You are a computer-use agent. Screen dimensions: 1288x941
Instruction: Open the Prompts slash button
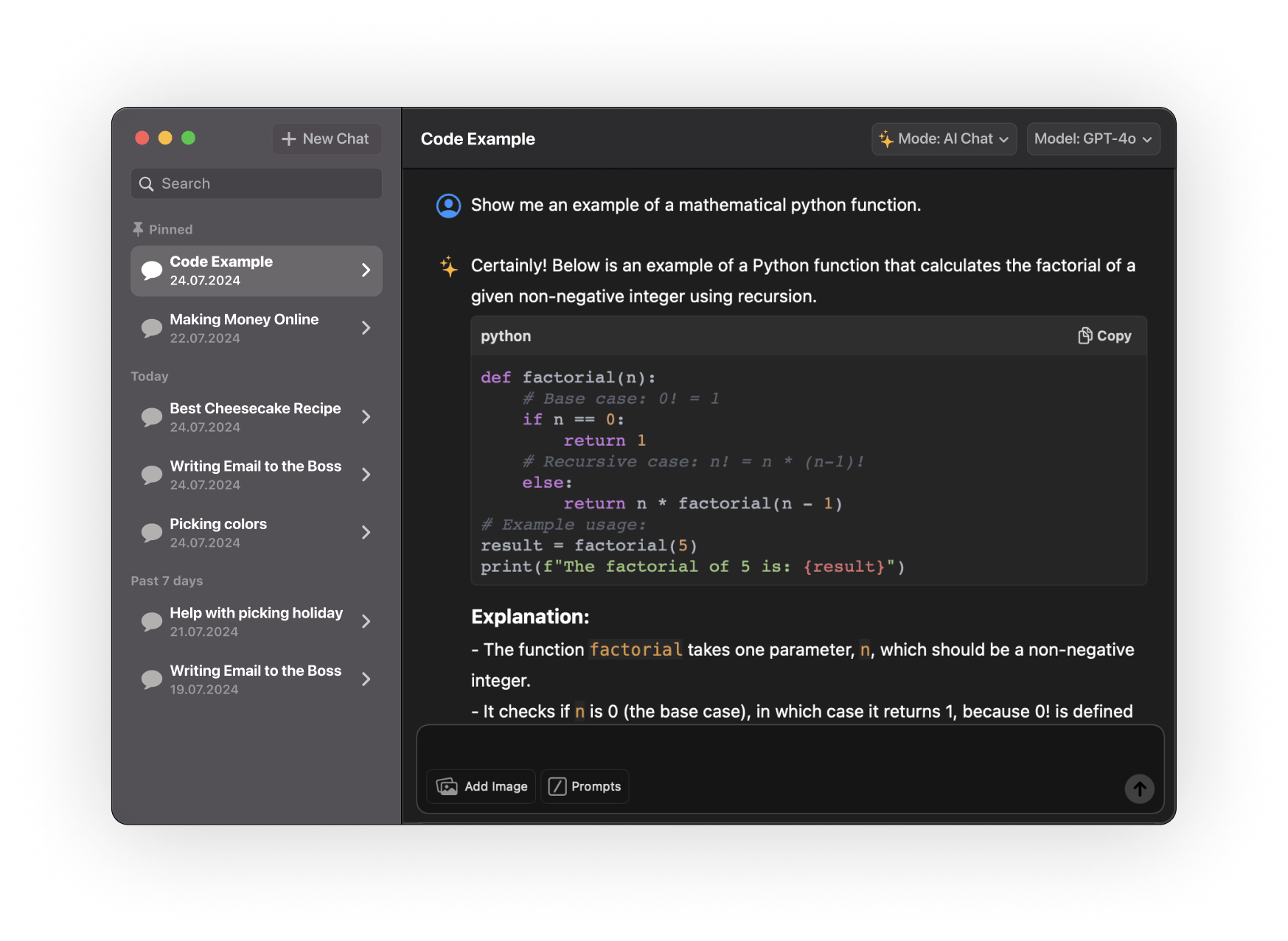585,786
